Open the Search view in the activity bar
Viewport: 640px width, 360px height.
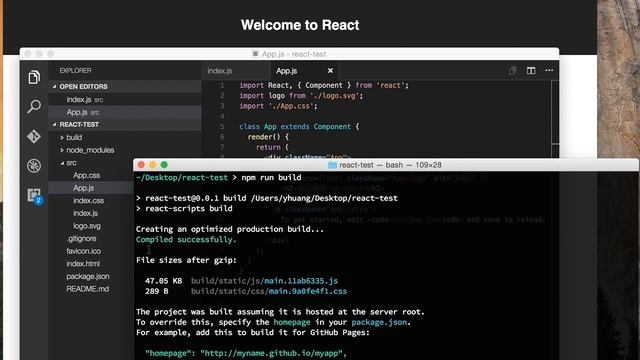34,107
